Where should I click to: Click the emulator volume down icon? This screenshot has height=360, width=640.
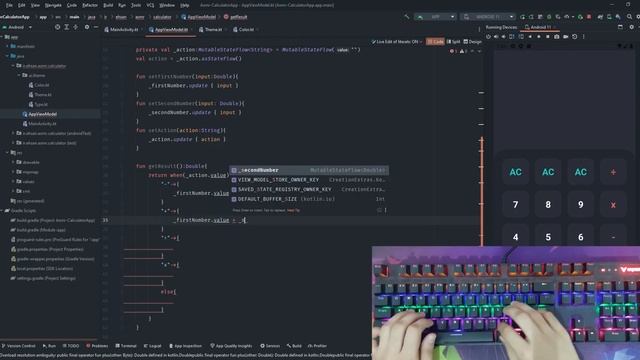coord(504,37)
